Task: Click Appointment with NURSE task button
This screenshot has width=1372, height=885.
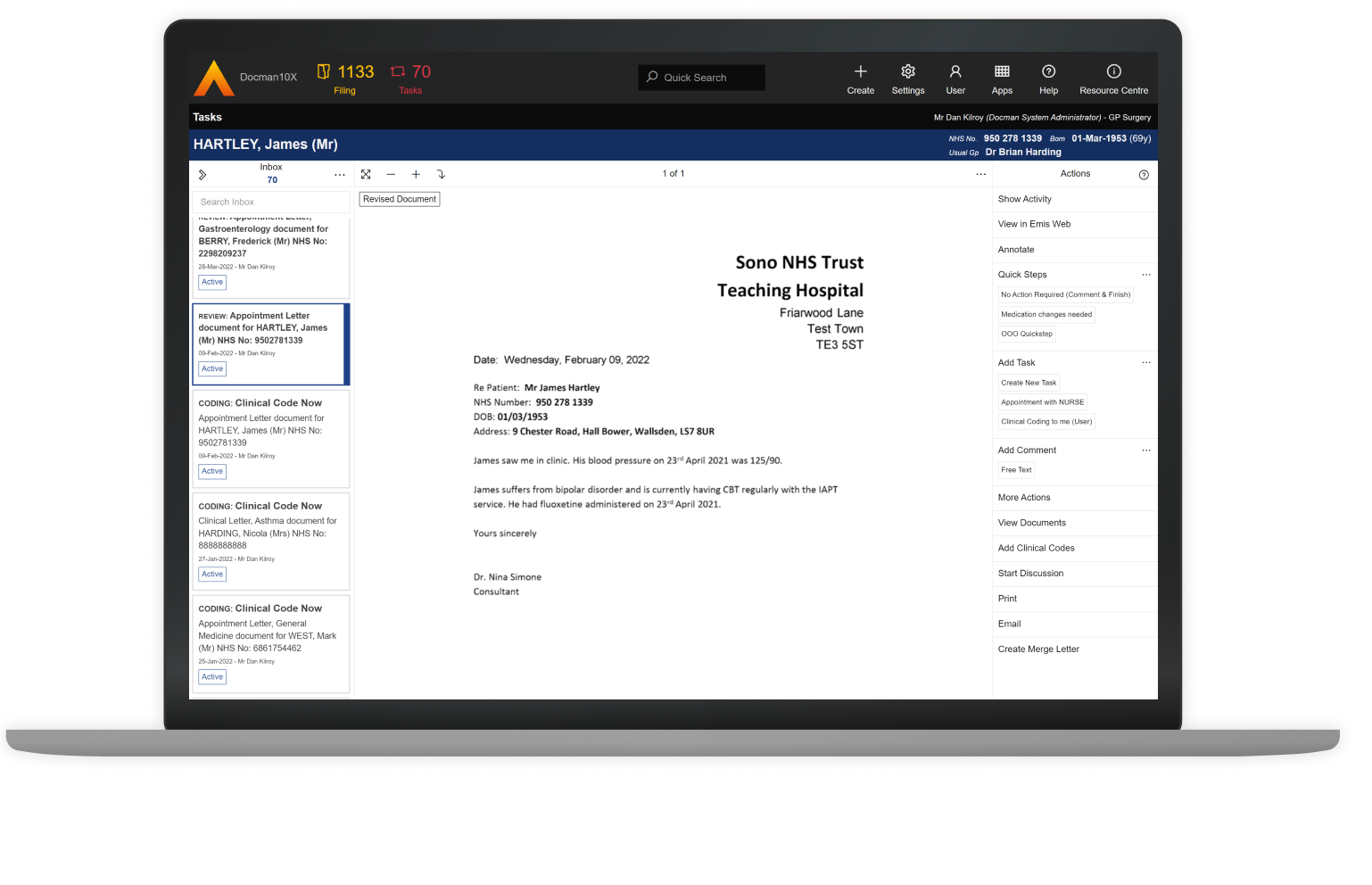Action: tap(1043, 402)
